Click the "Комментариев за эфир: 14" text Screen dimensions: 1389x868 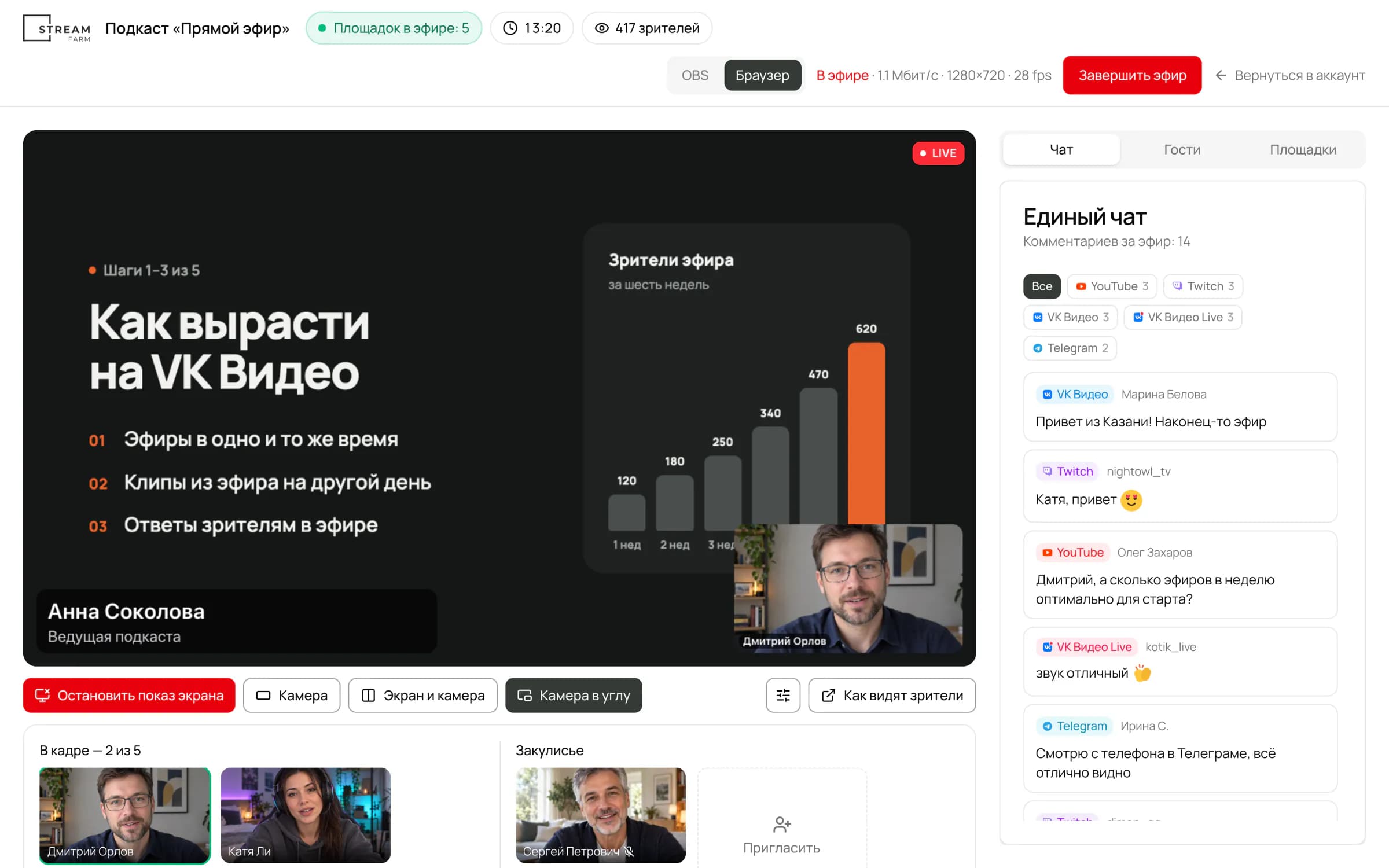point(1107,241)
